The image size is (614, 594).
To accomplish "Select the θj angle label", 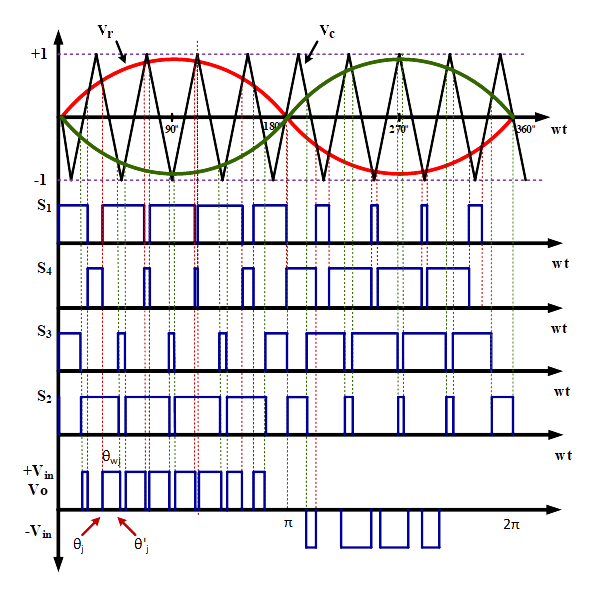I will click(78, 545).
